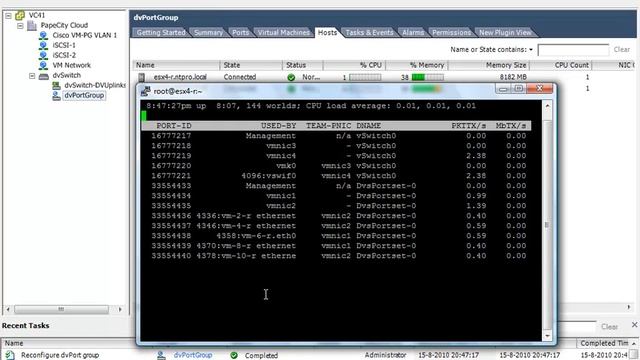Select VM Network label in inventory tree
The width and height of the screenshot is (640, 360).
71,65
